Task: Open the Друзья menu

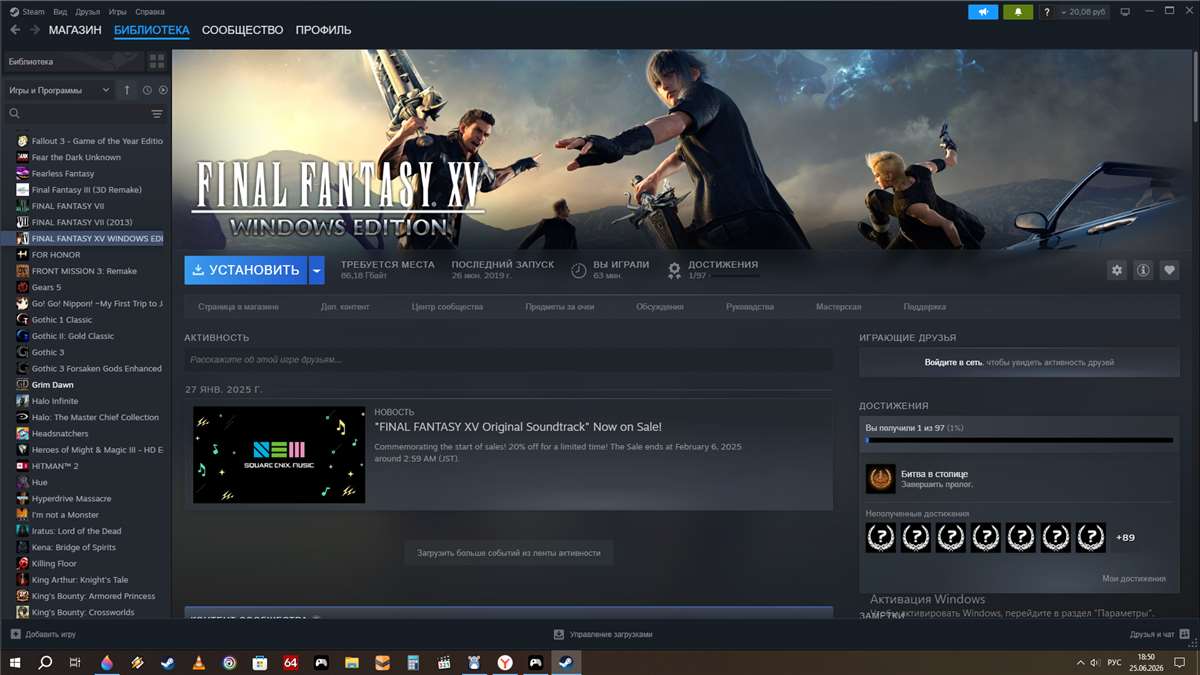Action: 88,12
